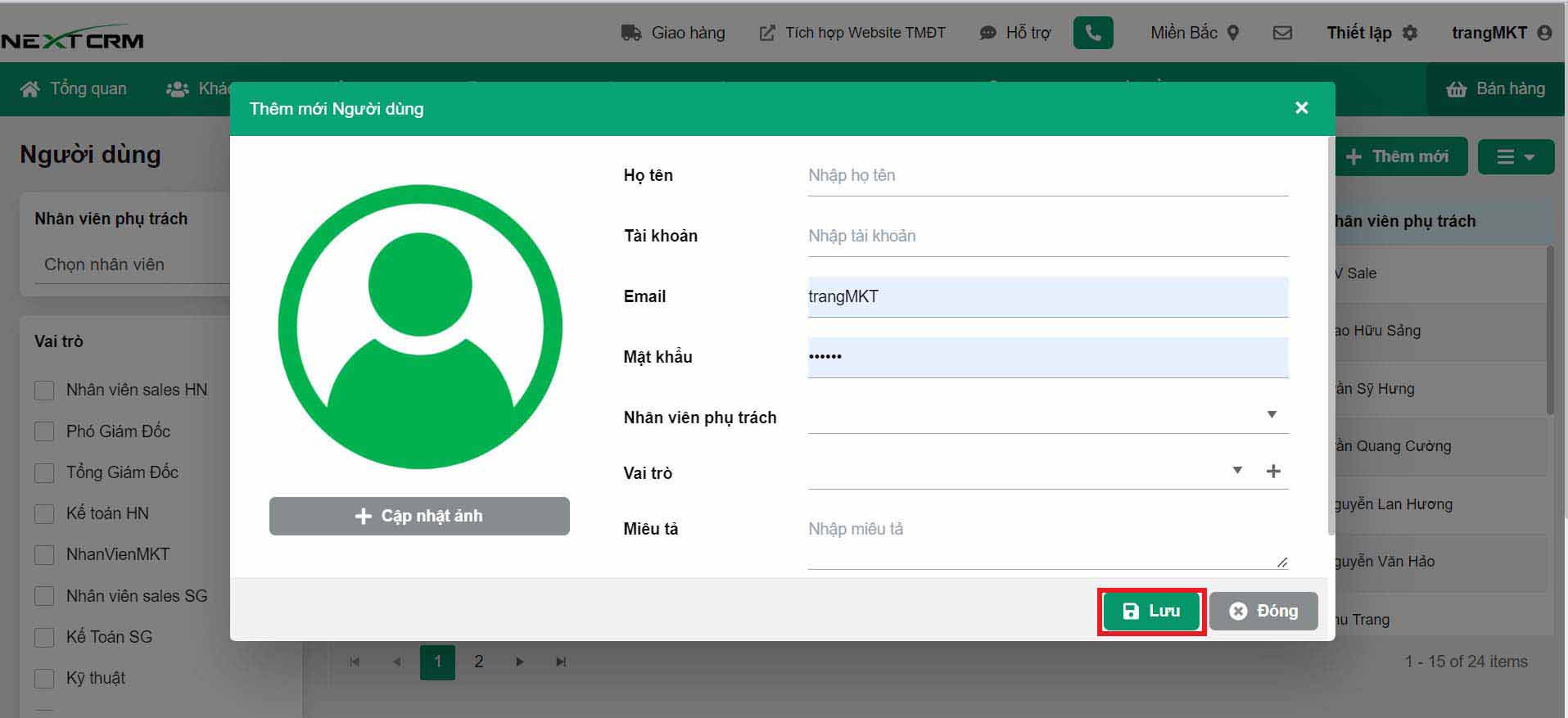Open the envelope mail icon
The width and height of the screenshot is (1568, 718).
[1282, 33]
